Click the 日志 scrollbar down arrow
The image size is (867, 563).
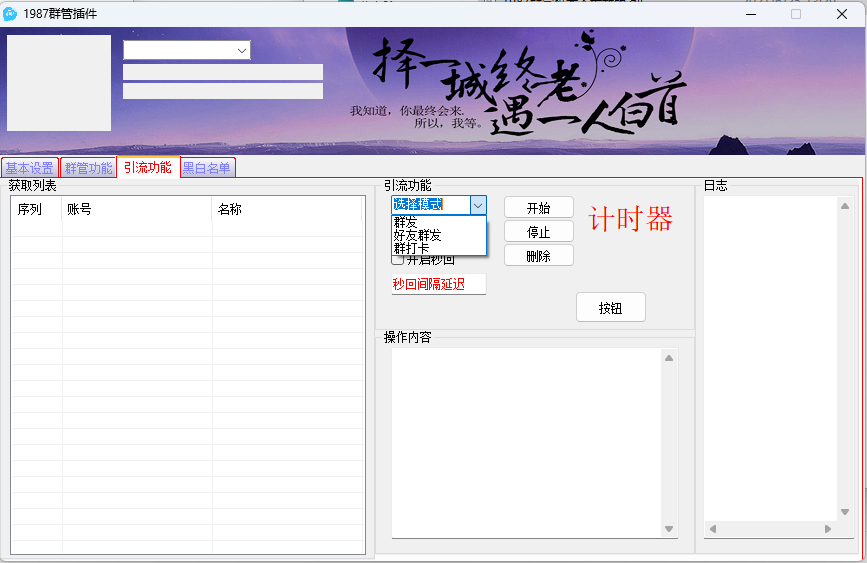845,511
